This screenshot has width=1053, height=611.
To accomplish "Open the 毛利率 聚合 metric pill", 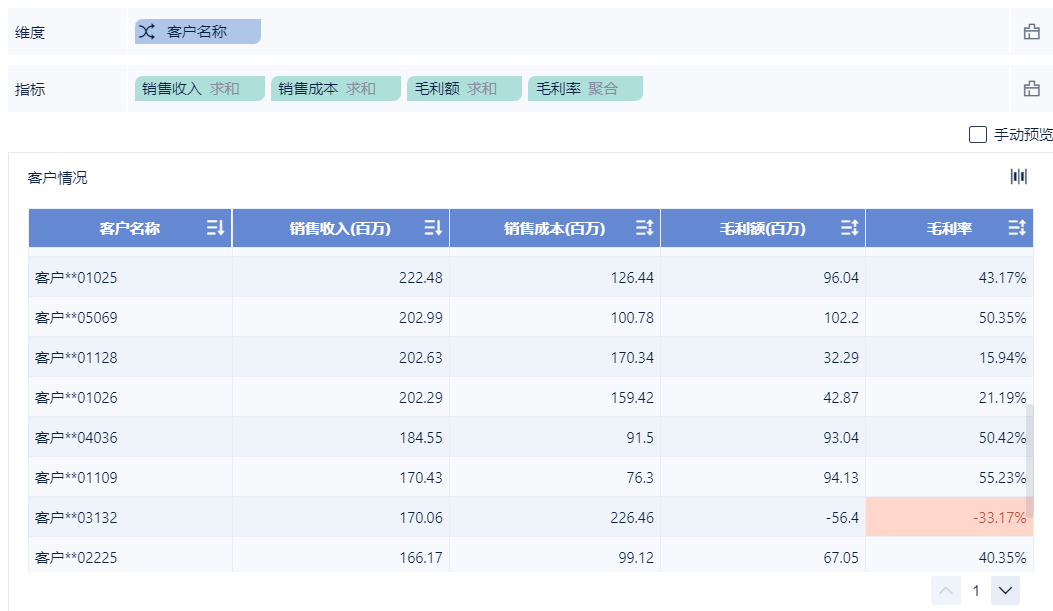I will [584, 89].
